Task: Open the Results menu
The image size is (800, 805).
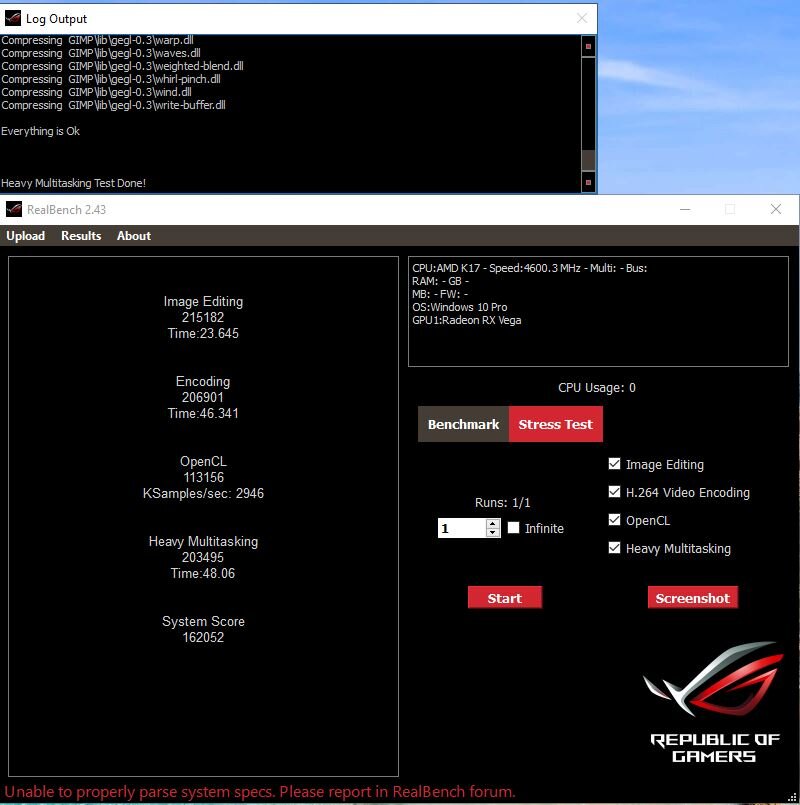Action: (x=81, y=236)
